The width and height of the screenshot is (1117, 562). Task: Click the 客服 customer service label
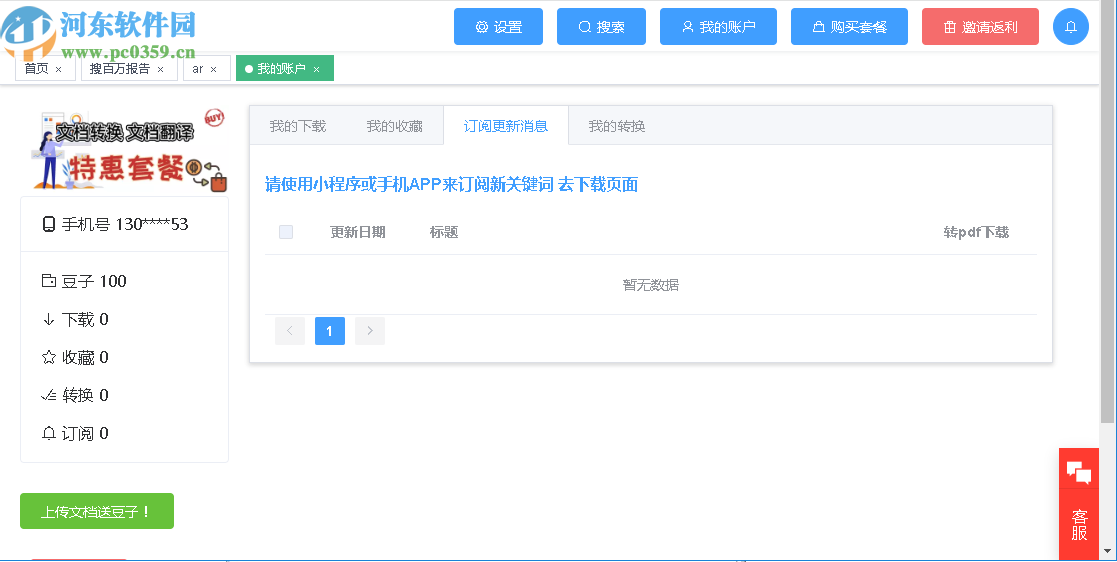click(1079, 525)
